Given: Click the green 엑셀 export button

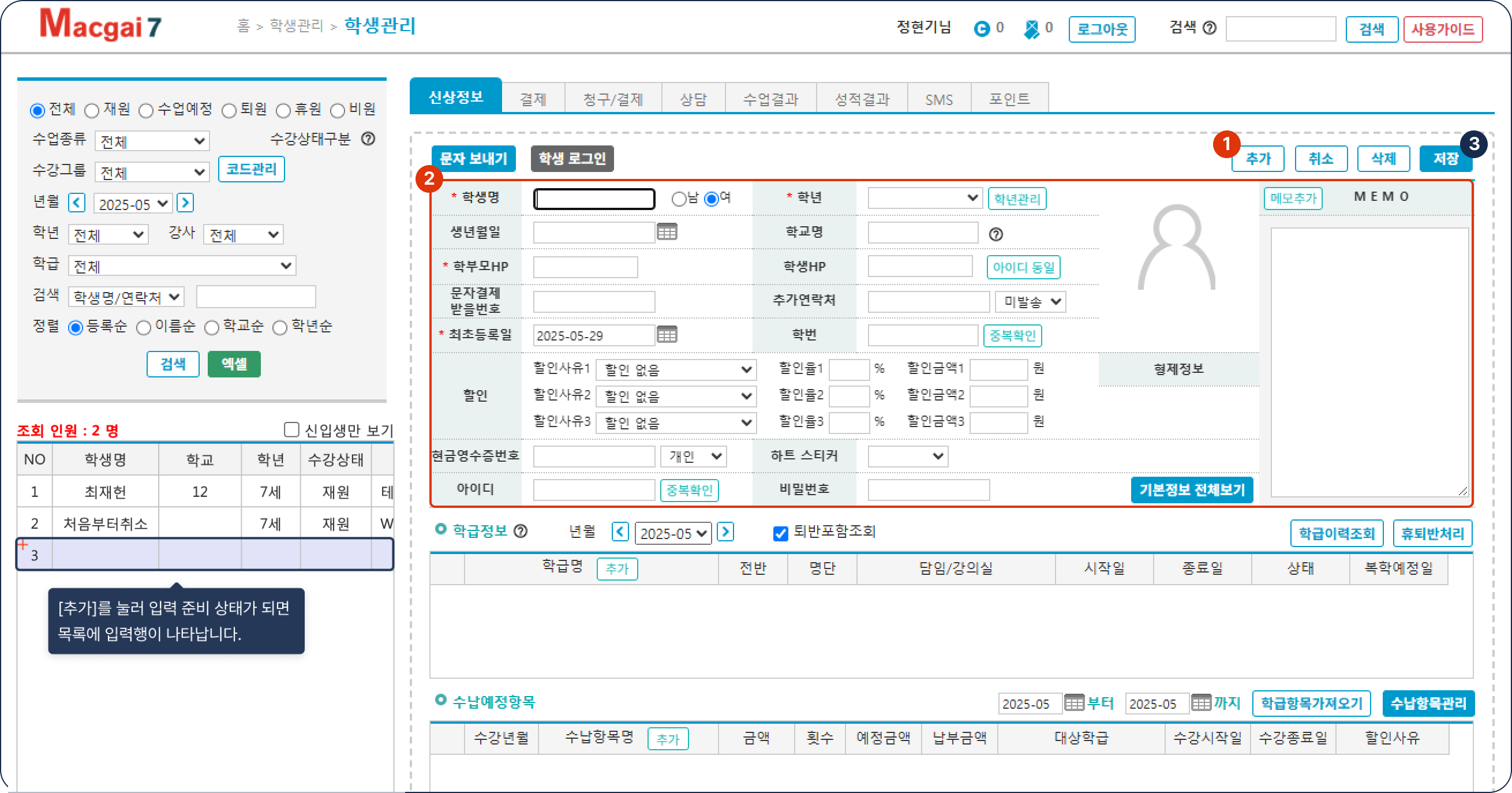Looking at the screenshot, I should (234, 364).
